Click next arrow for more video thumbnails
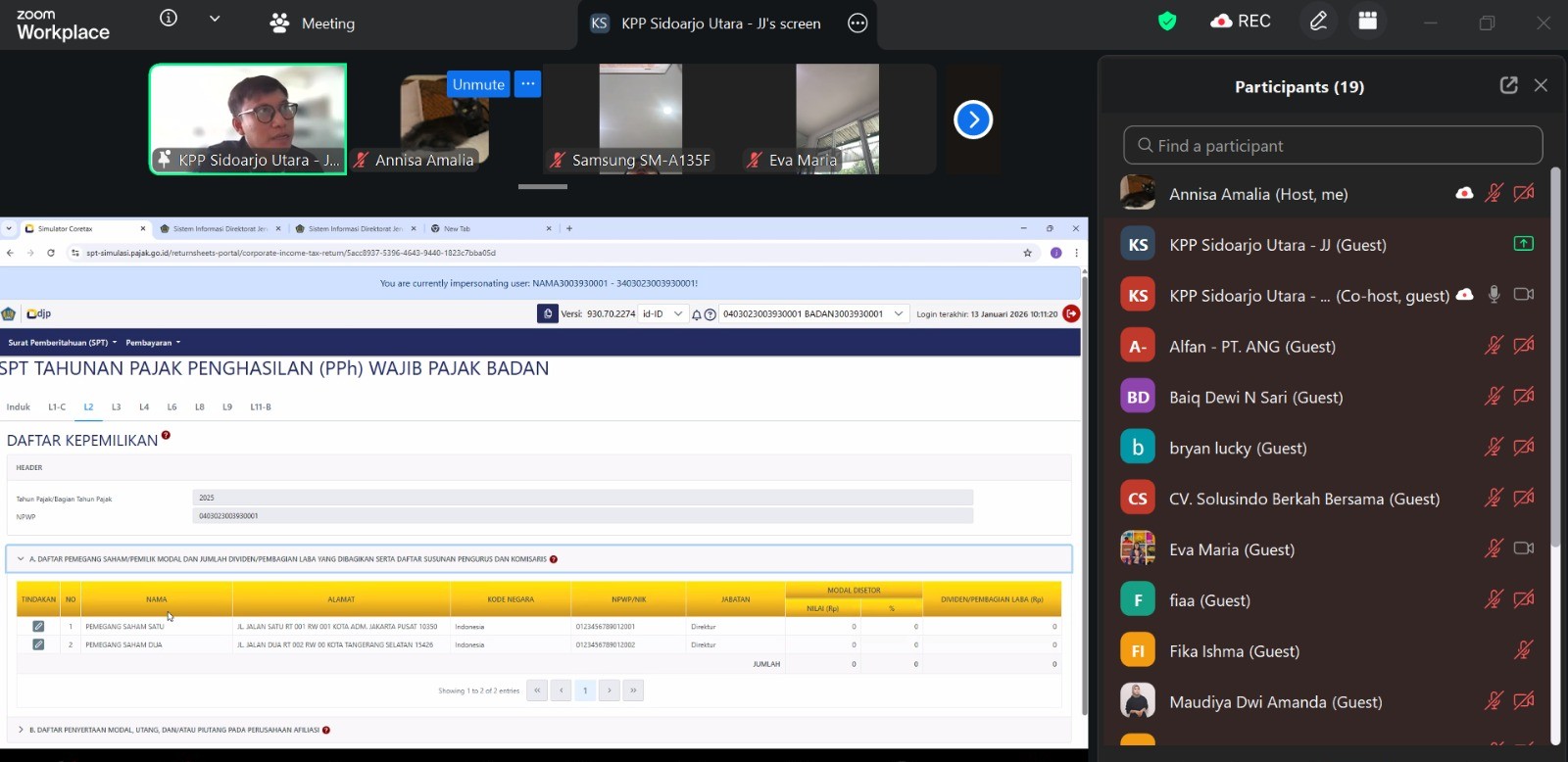 tap(972, 119)
